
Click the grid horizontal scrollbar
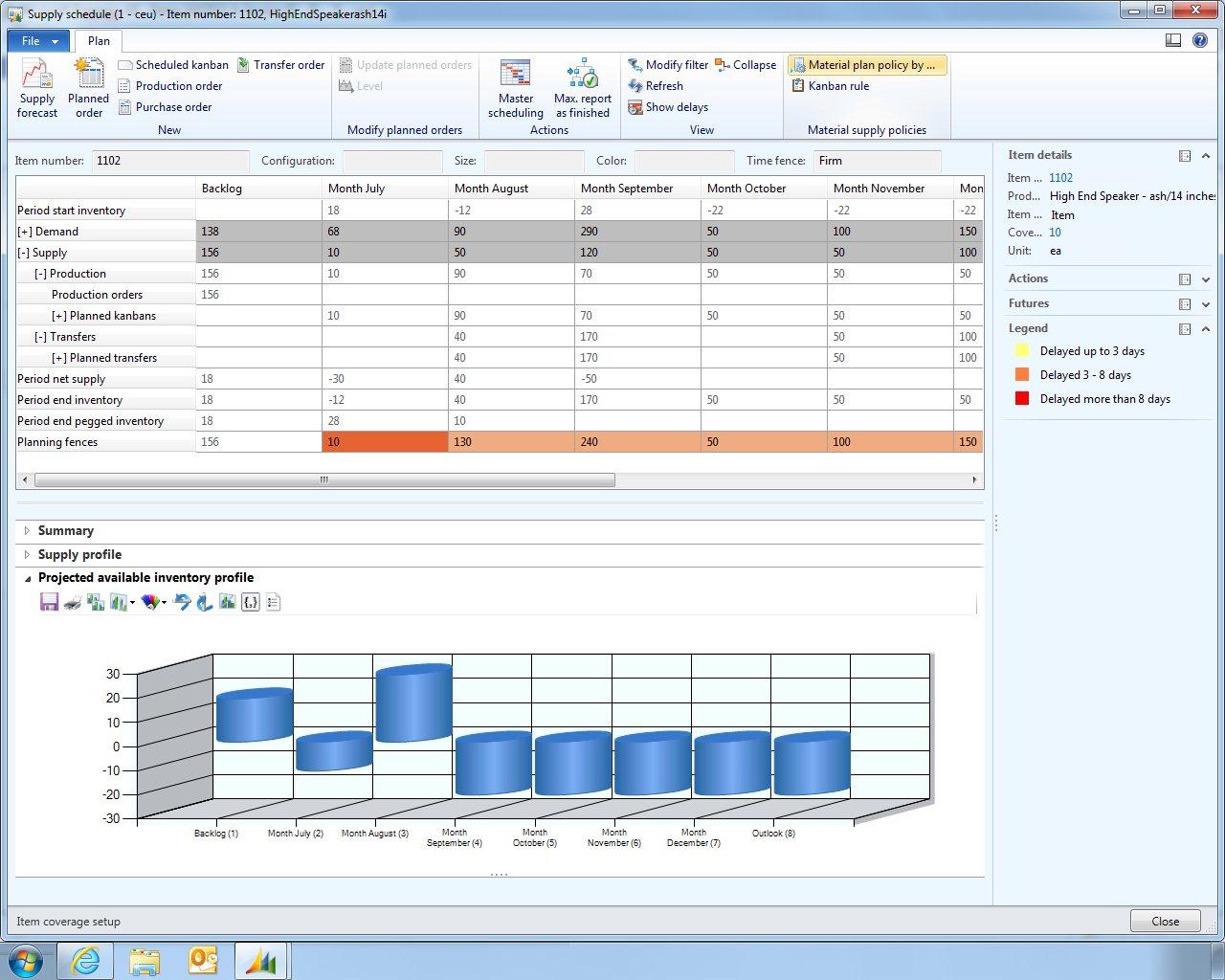[x=324, y=479]
